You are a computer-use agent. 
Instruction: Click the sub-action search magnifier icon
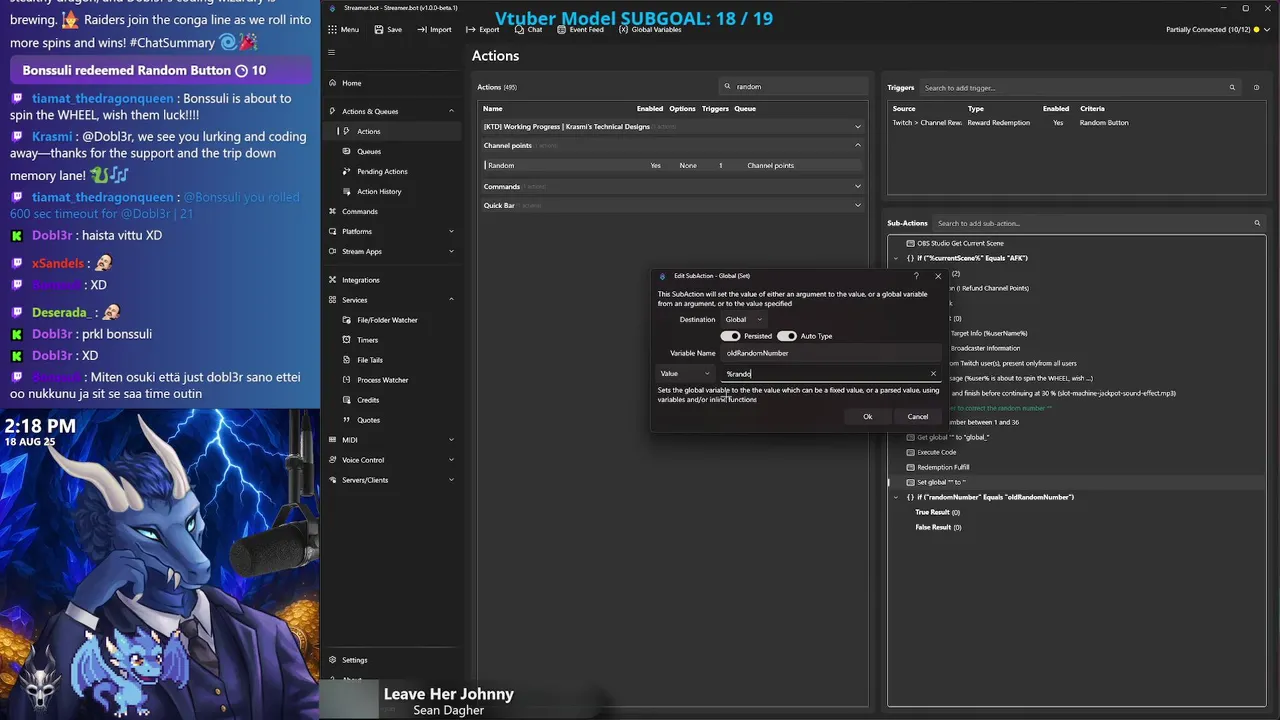coord(1257,223)
